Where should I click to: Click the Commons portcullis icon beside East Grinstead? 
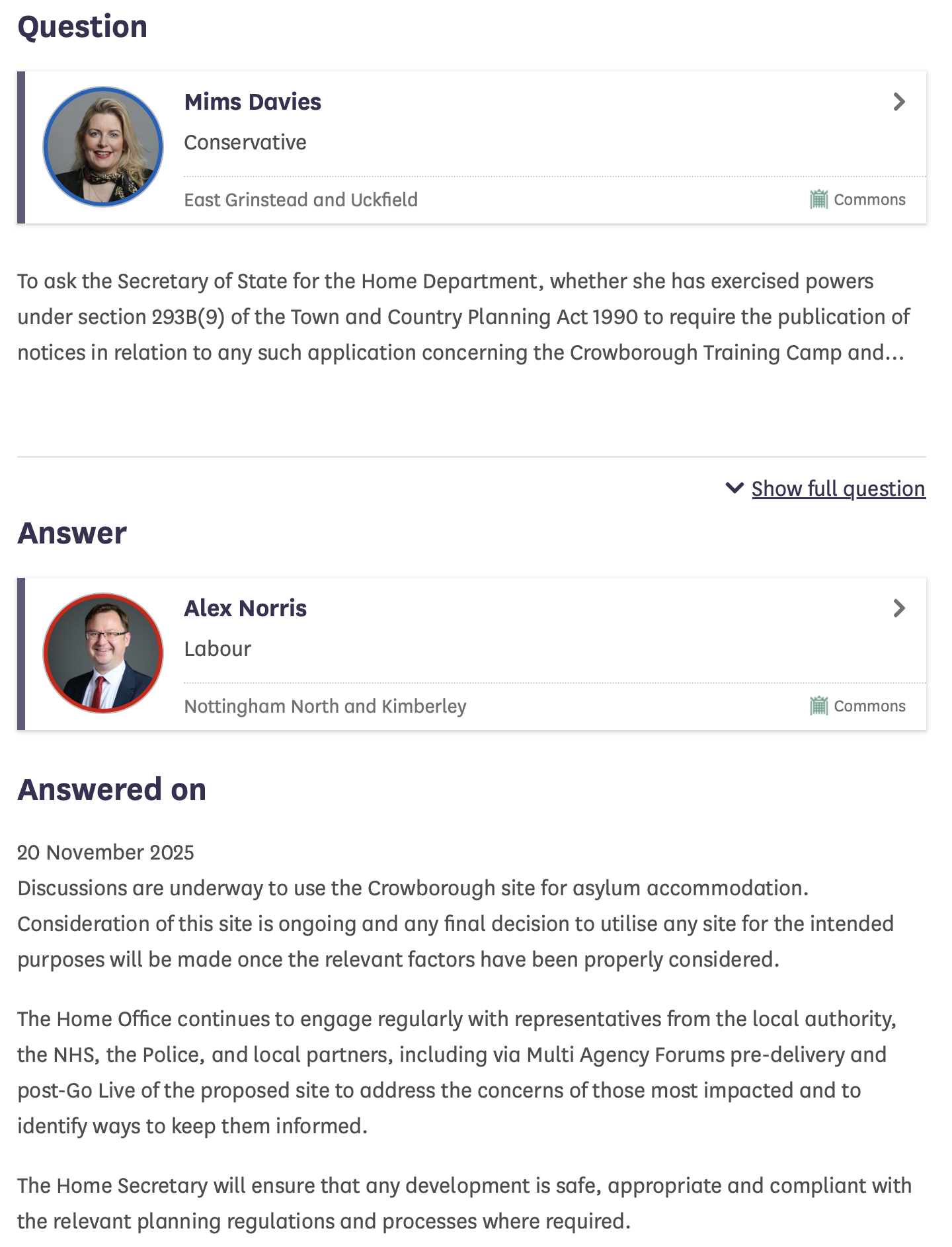[818, 199]
